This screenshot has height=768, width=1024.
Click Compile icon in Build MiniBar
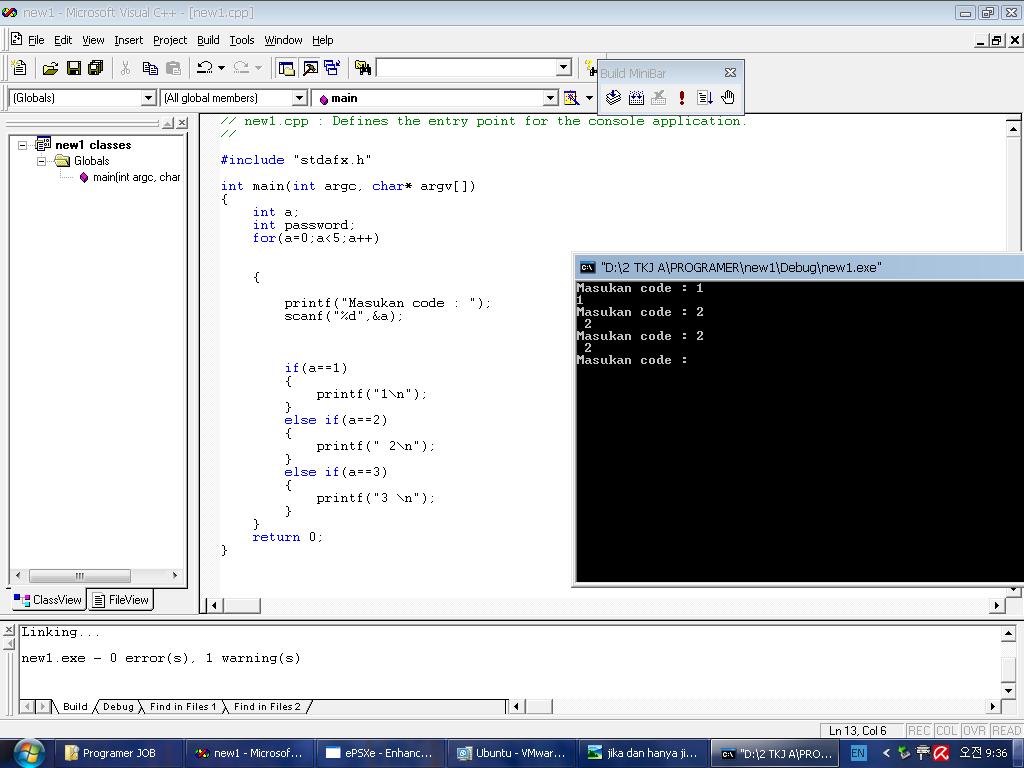tap(613, 97)
